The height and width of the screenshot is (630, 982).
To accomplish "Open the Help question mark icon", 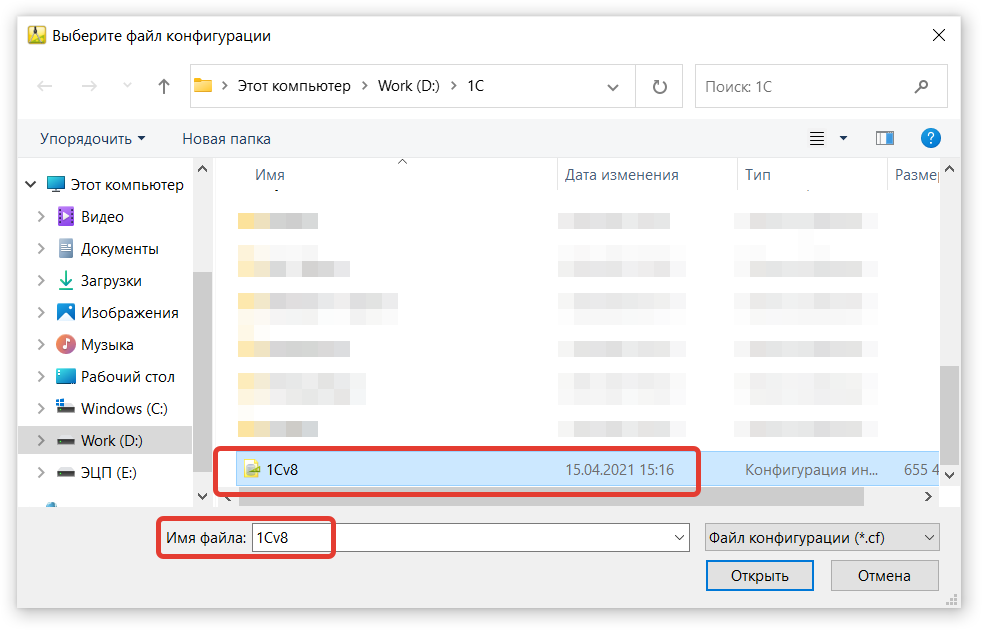I will coord(930,138).
